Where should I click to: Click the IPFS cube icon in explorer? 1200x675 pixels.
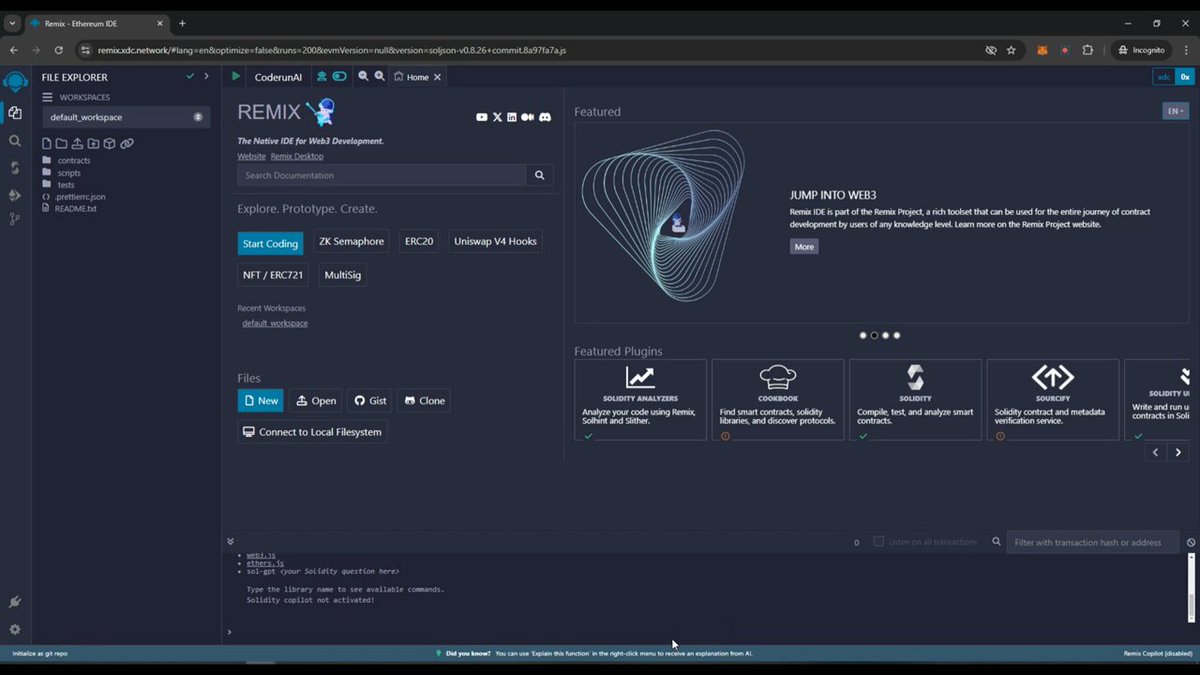tap(110, 144)
